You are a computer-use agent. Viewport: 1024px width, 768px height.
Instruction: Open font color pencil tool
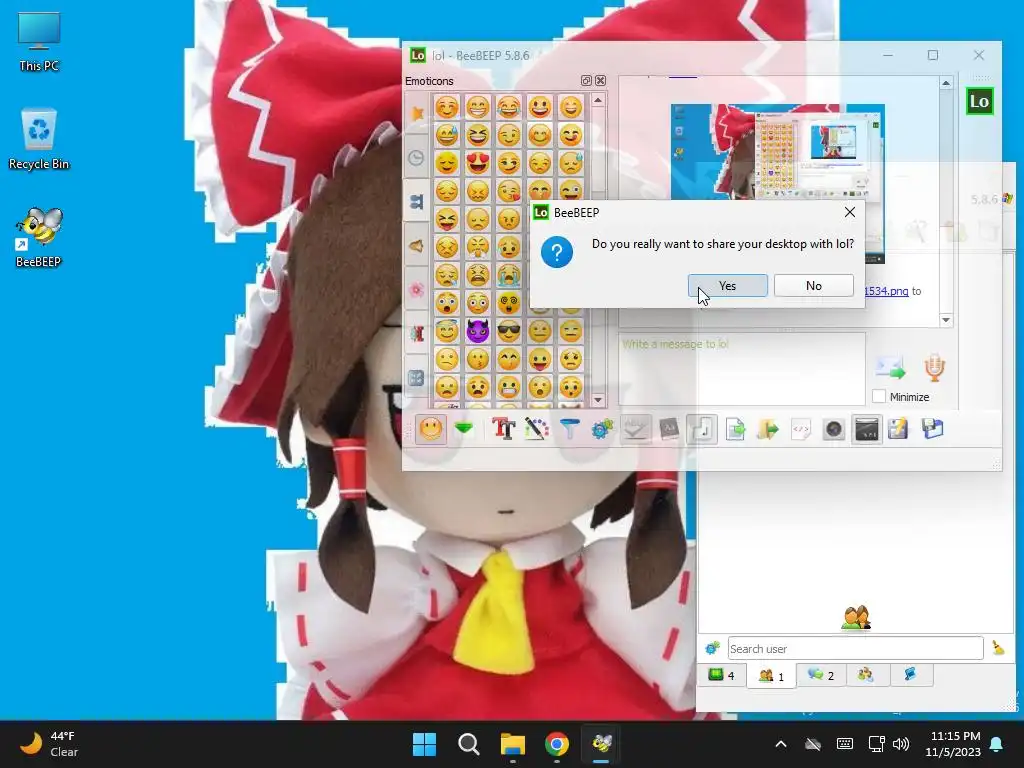536,429
